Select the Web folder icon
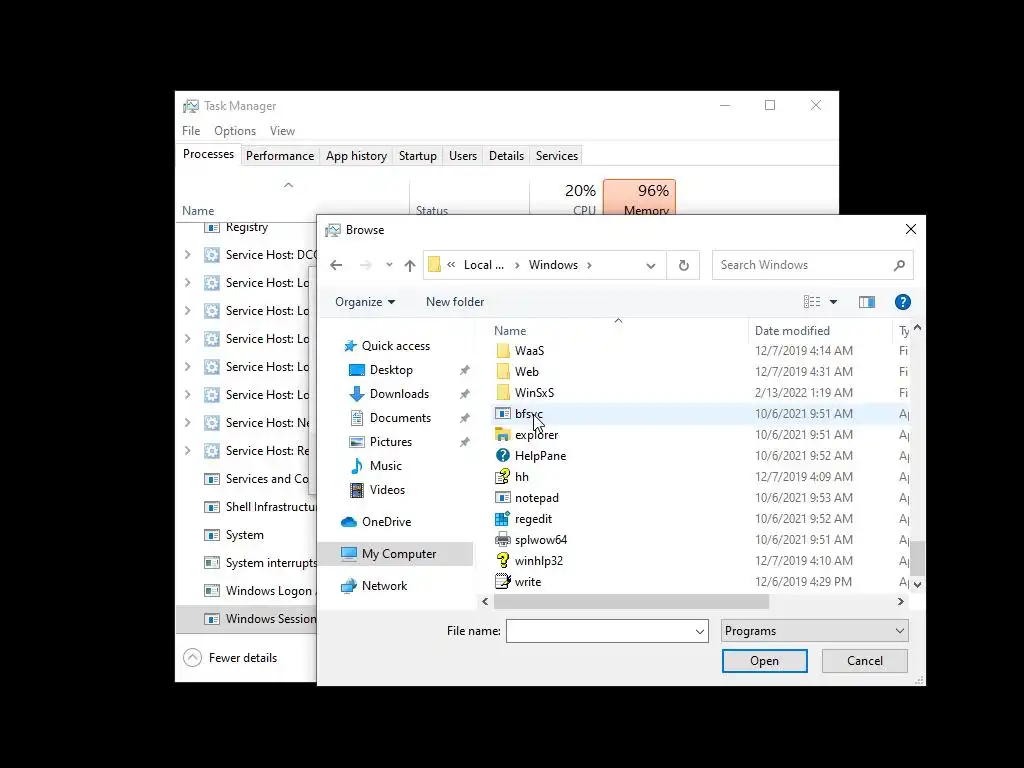The width and height of the screenshot is (1024, 768). click(x=503, y=372)
